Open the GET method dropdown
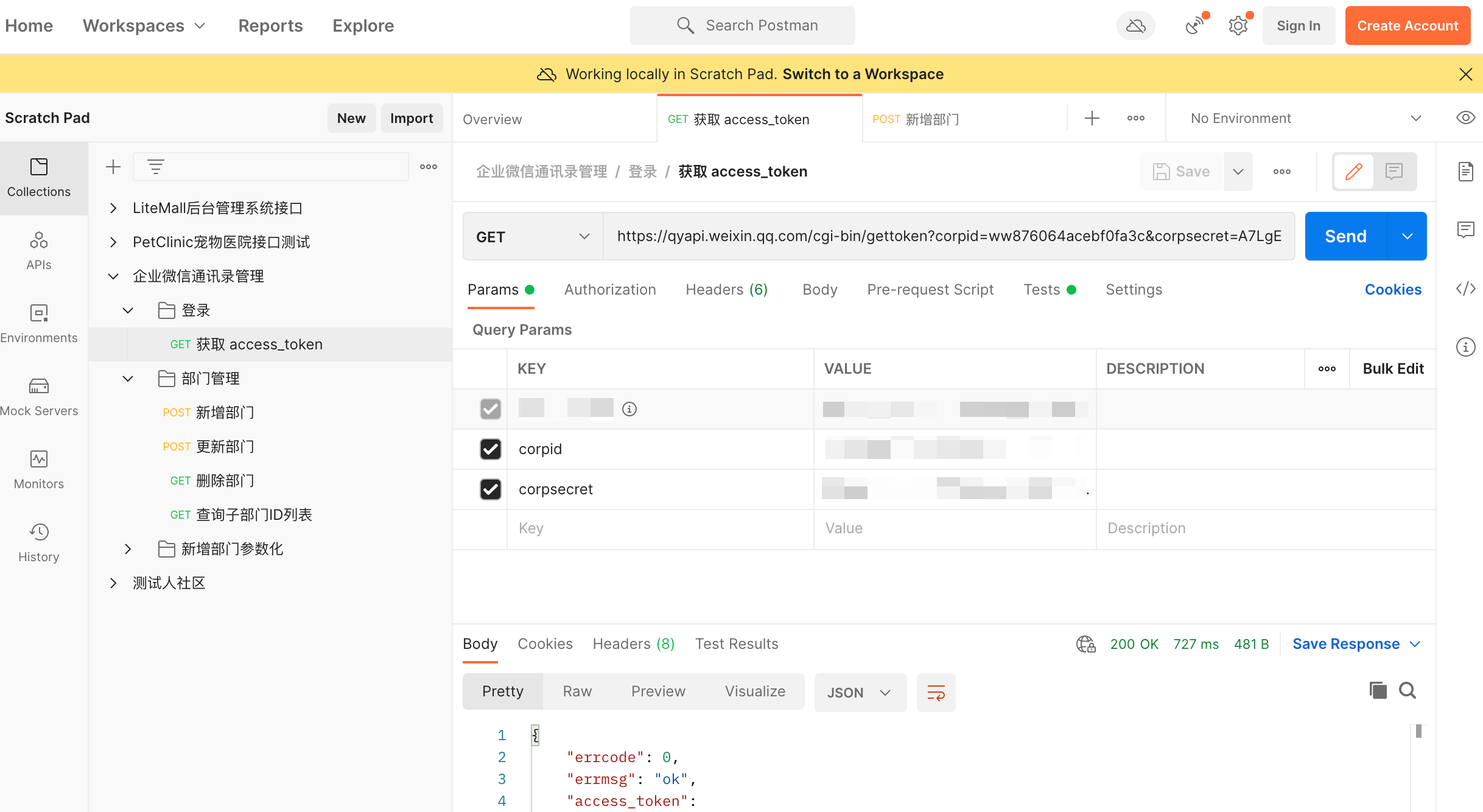 533,236
